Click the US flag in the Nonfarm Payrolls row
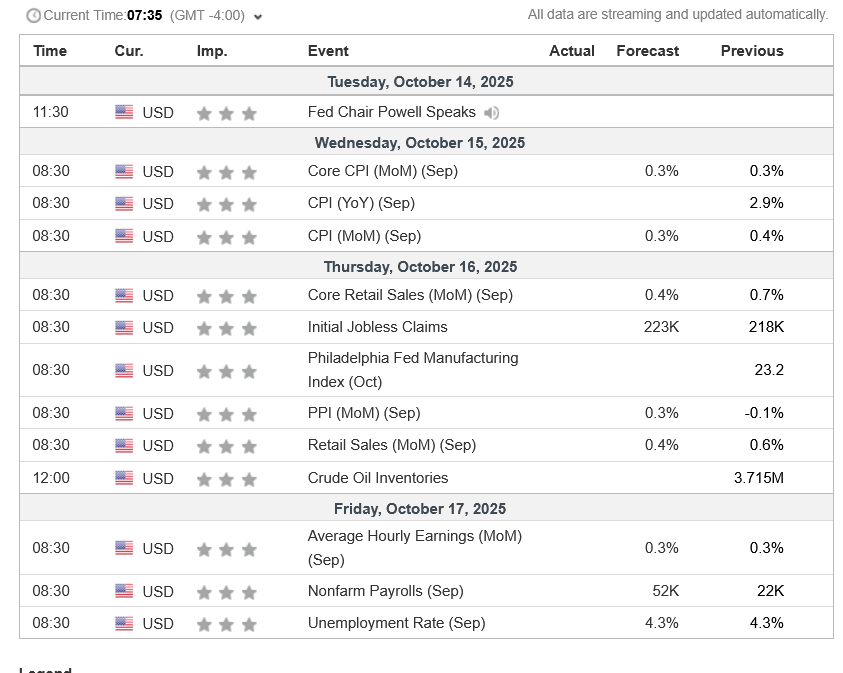Image resolution: width=843 pixels, height=673 pixels. coord(124,592)
